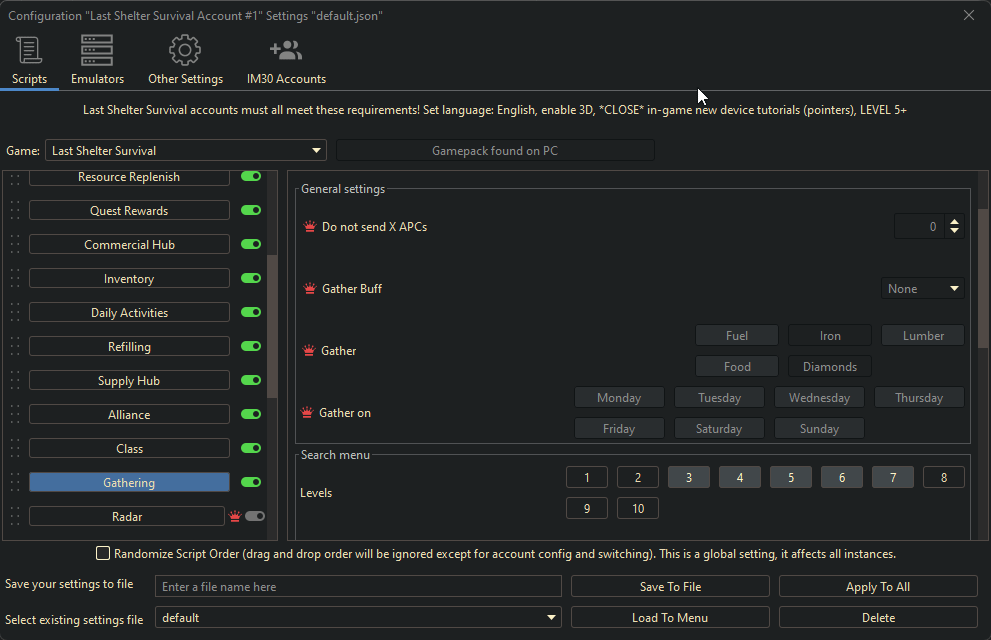Click the crown icon beside Radar

click(235, 517)
